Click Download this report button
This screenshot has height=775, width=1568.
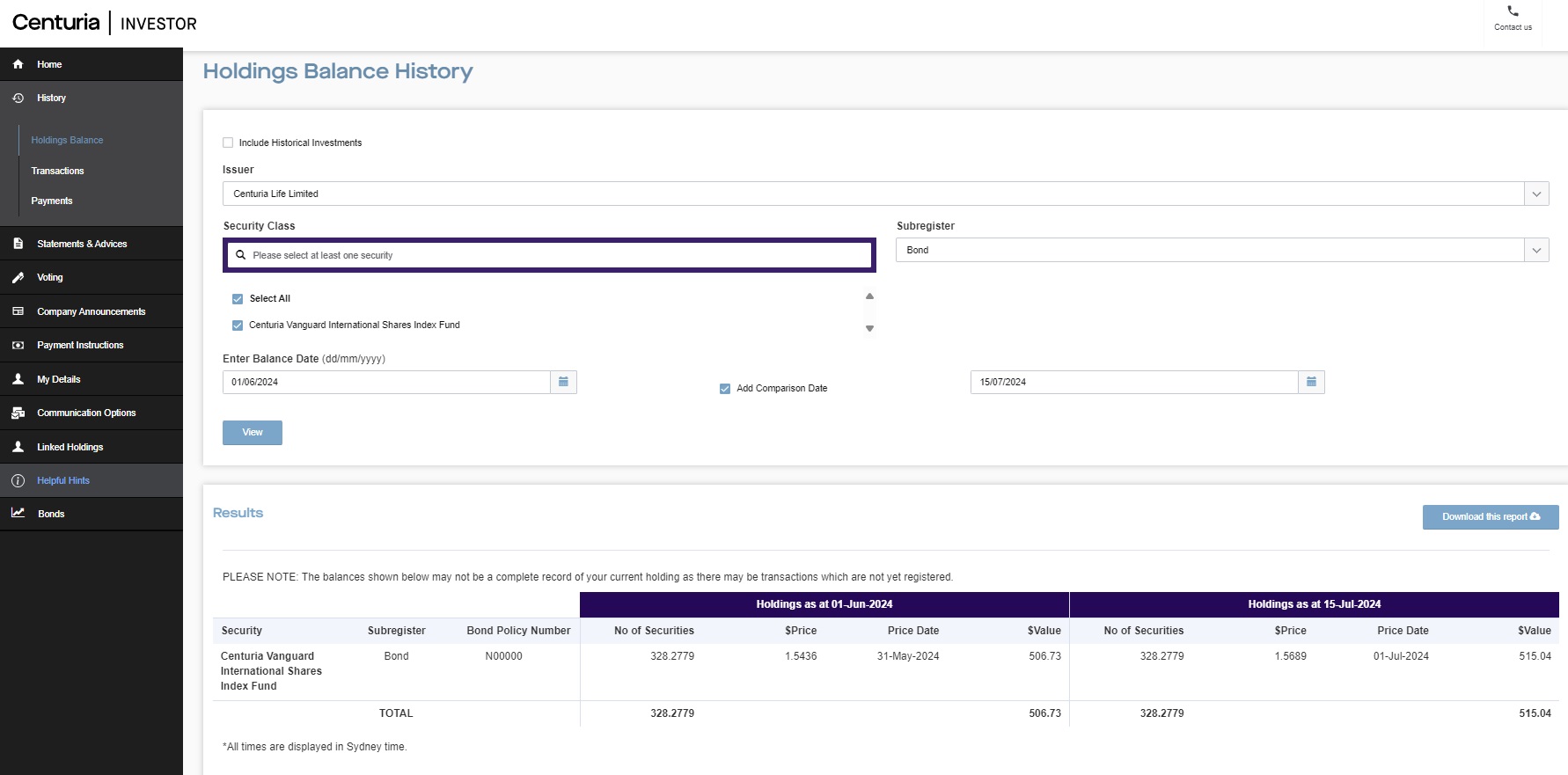click(1491, 517)
